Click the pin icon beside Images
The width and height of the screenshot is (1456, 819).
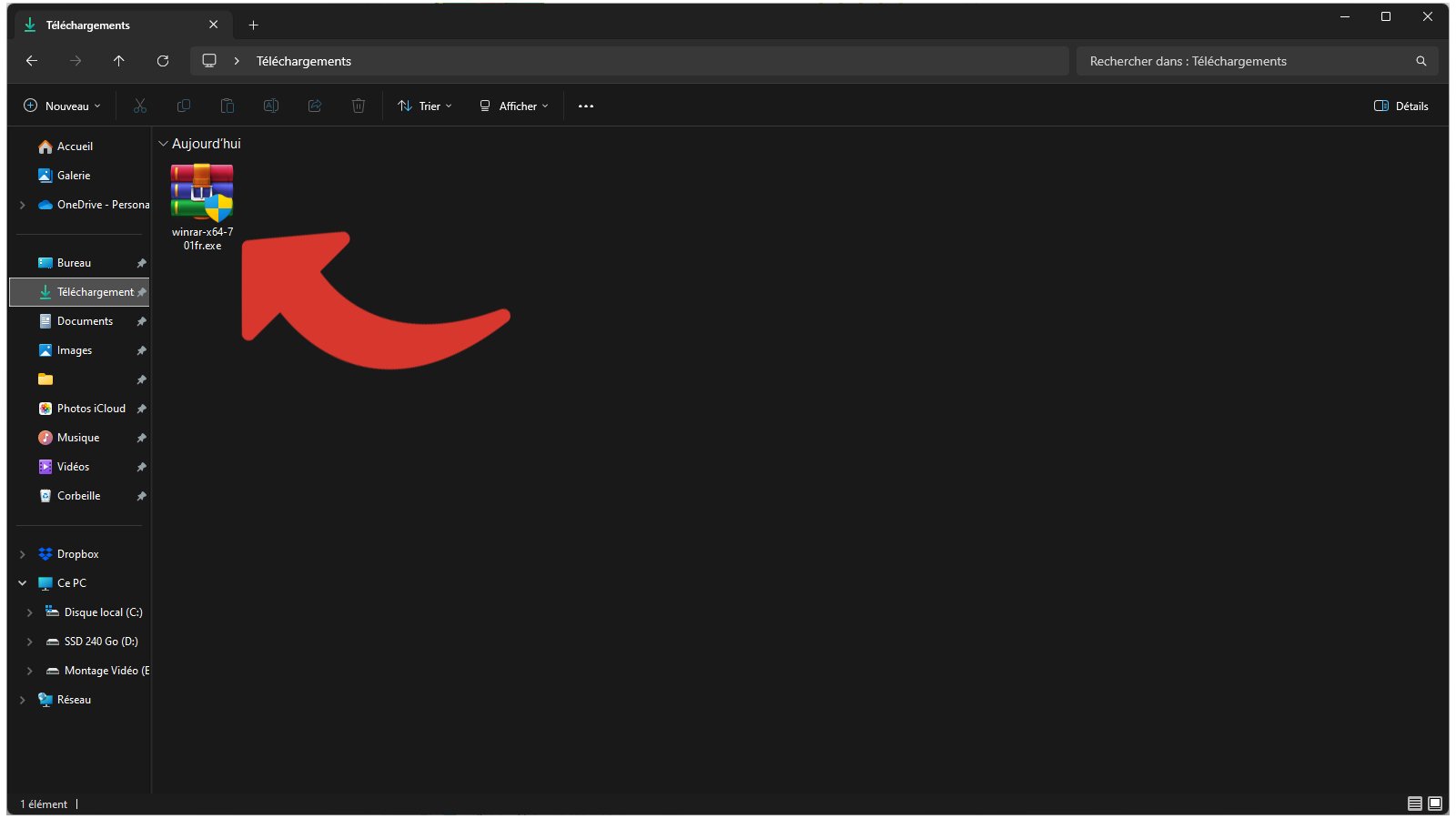141,350
